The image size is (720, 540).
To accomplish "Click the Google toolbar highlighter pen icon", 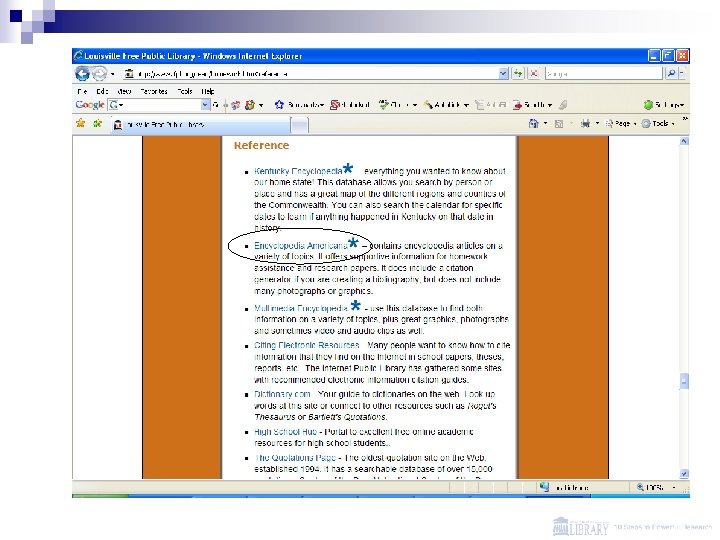I will [563, 105].
